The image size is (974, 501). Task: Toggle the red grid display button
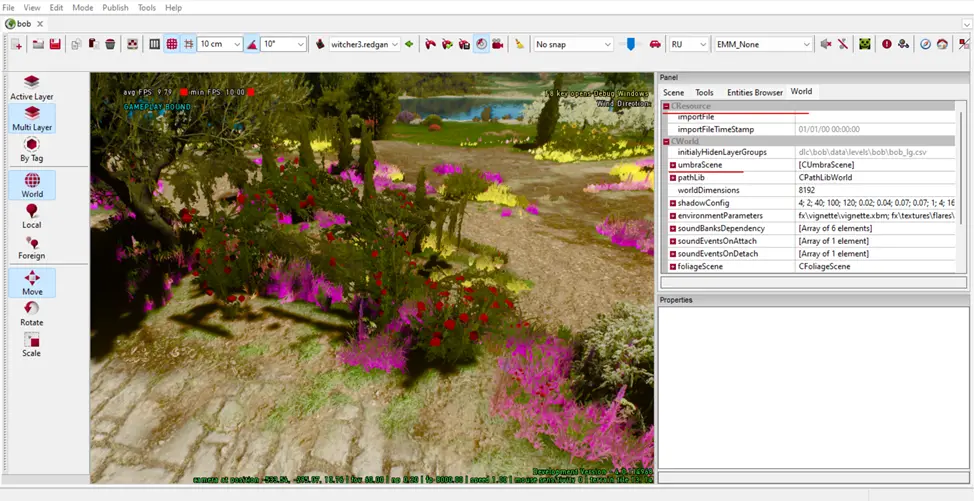[172, 44]
